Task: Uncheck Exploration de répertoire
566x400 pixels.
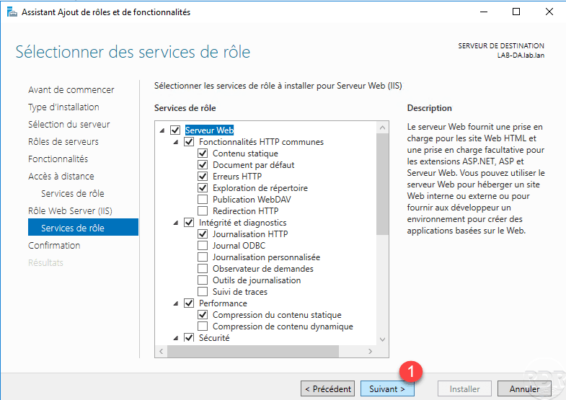Action: point(203,188)
